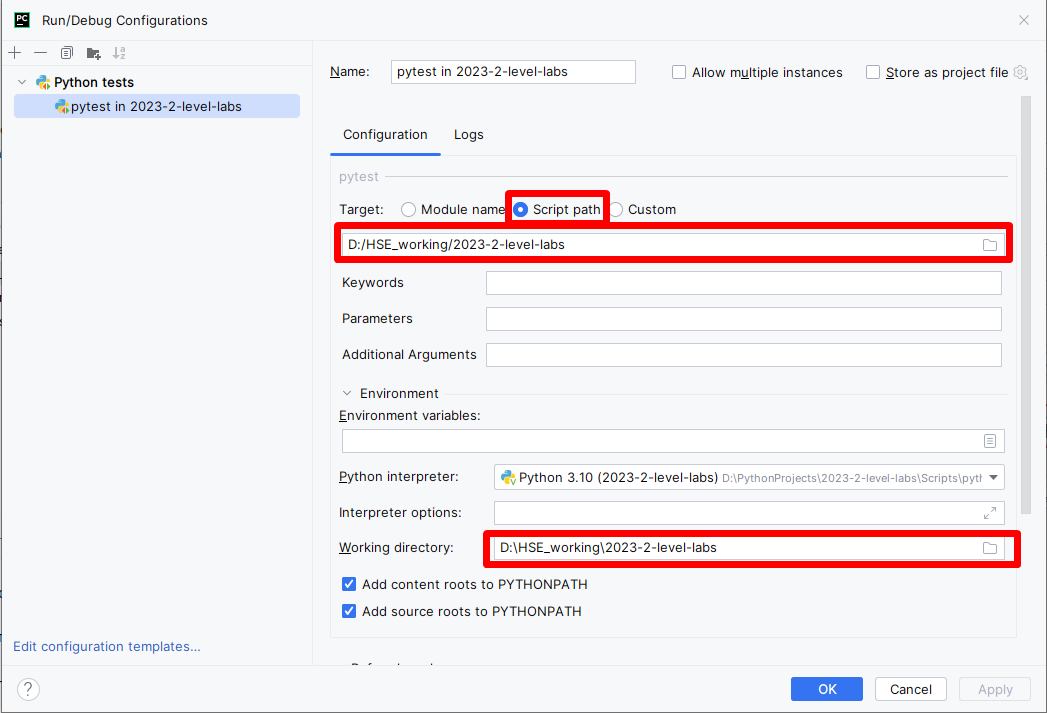Click the Name input field
1047x713 pixels.
(513, 72)
